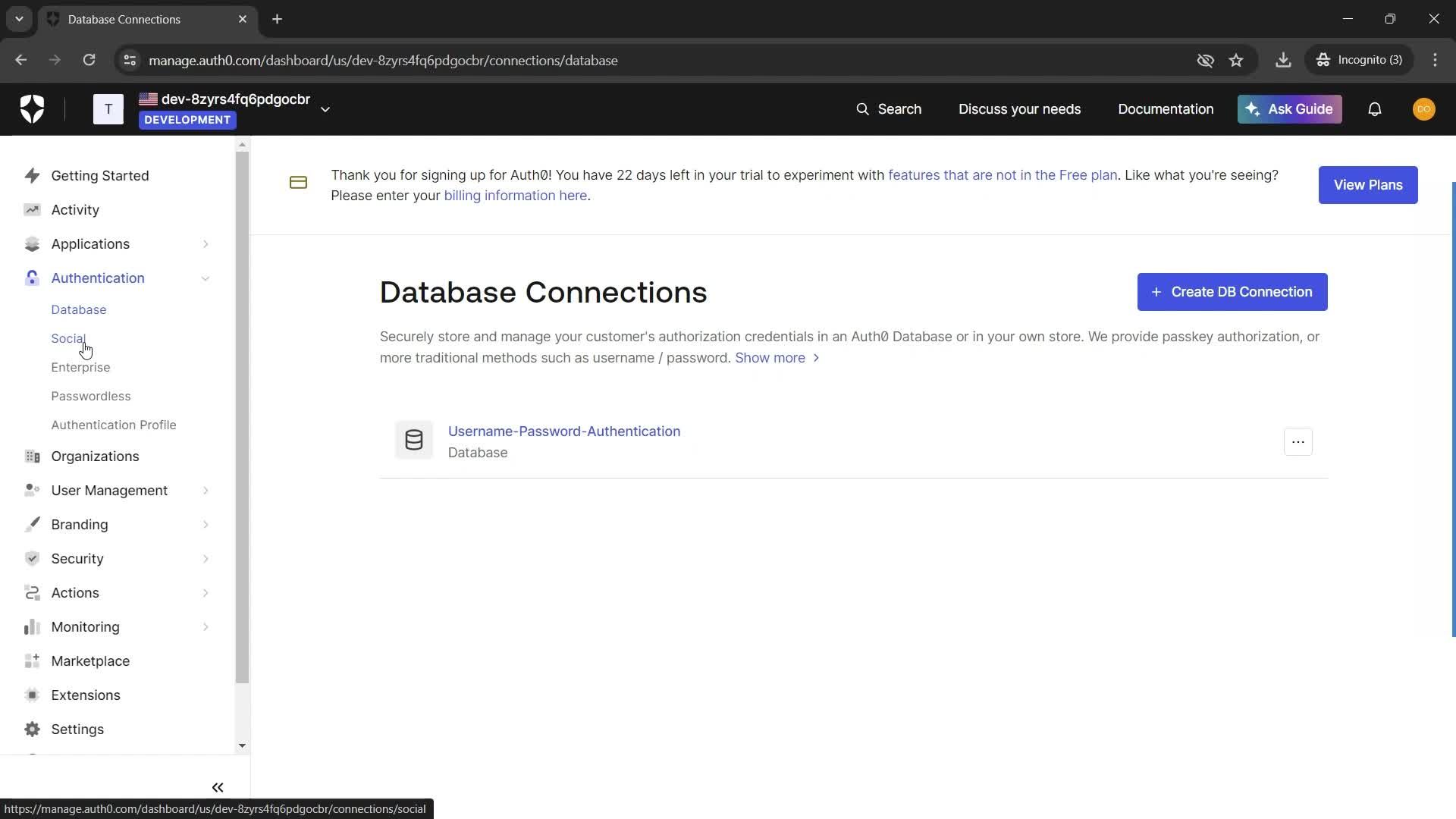This screenshot has width=1456, height=819.
Task: Click the Marketplace grid icon
Action: 32,661
